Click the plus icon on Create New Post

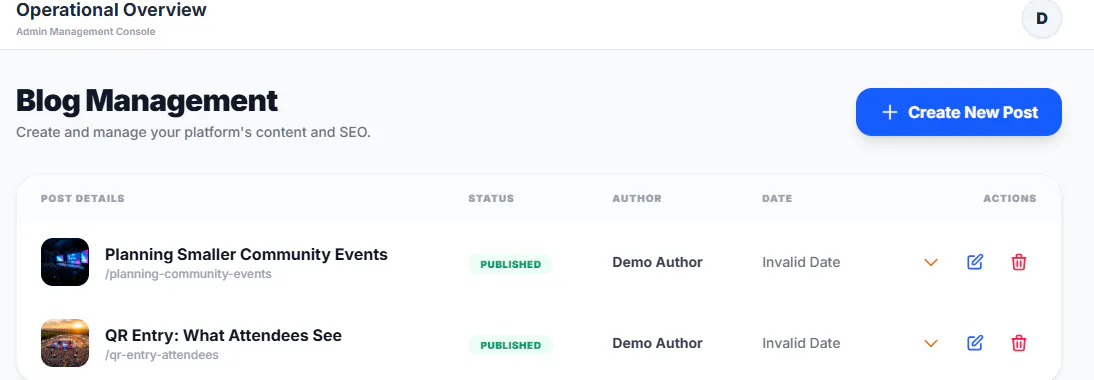(x=890, y=112)
